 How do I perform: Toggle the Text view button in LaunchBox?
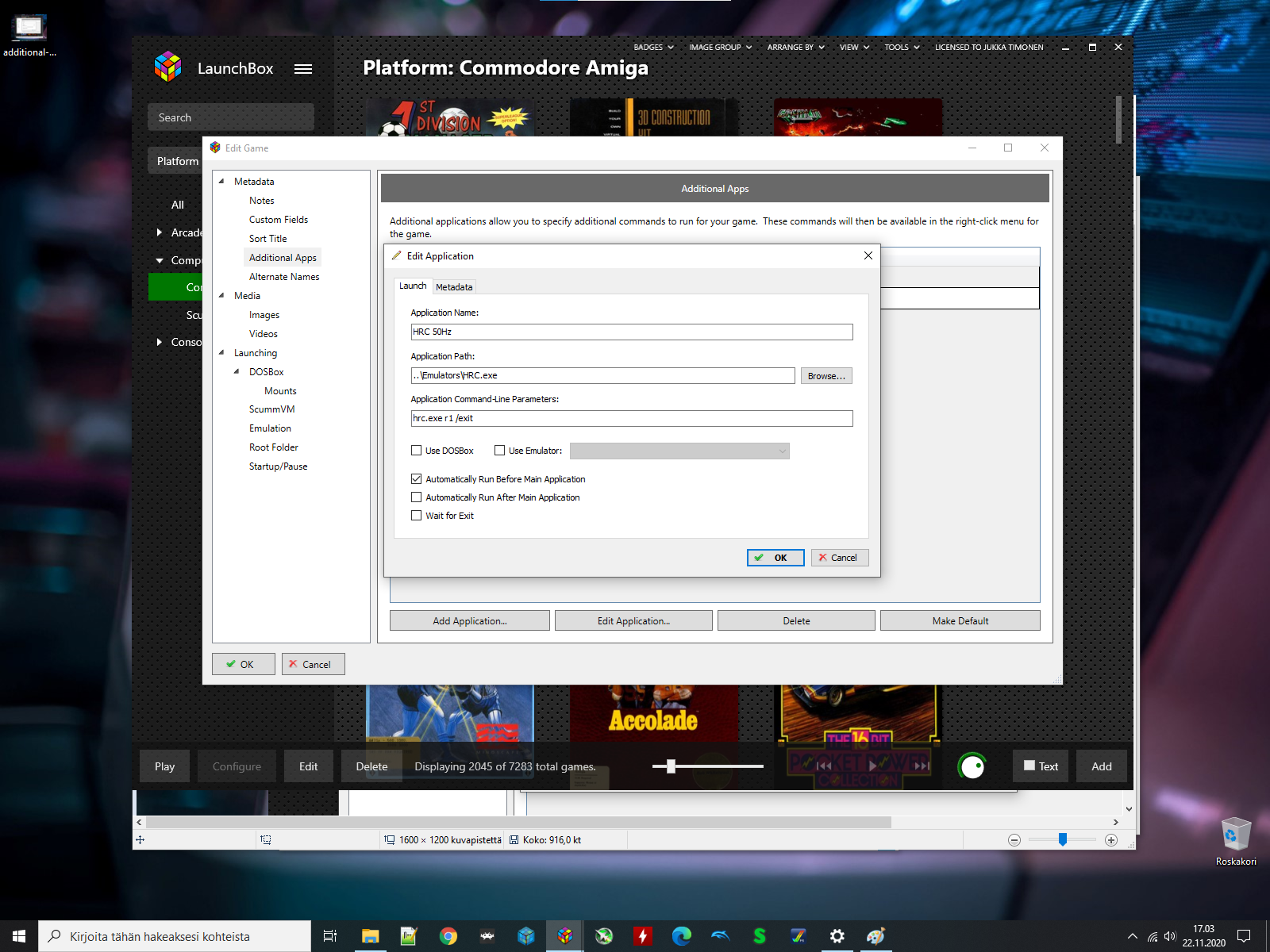point(1041,766)
